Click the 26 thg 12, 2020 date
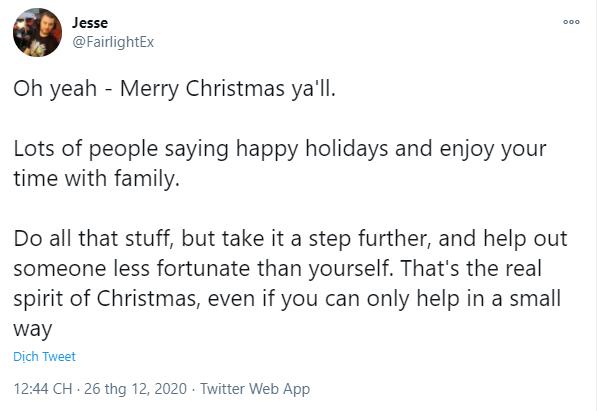The height and width of the screenshot is (411, 598). (x=135, y=389)
